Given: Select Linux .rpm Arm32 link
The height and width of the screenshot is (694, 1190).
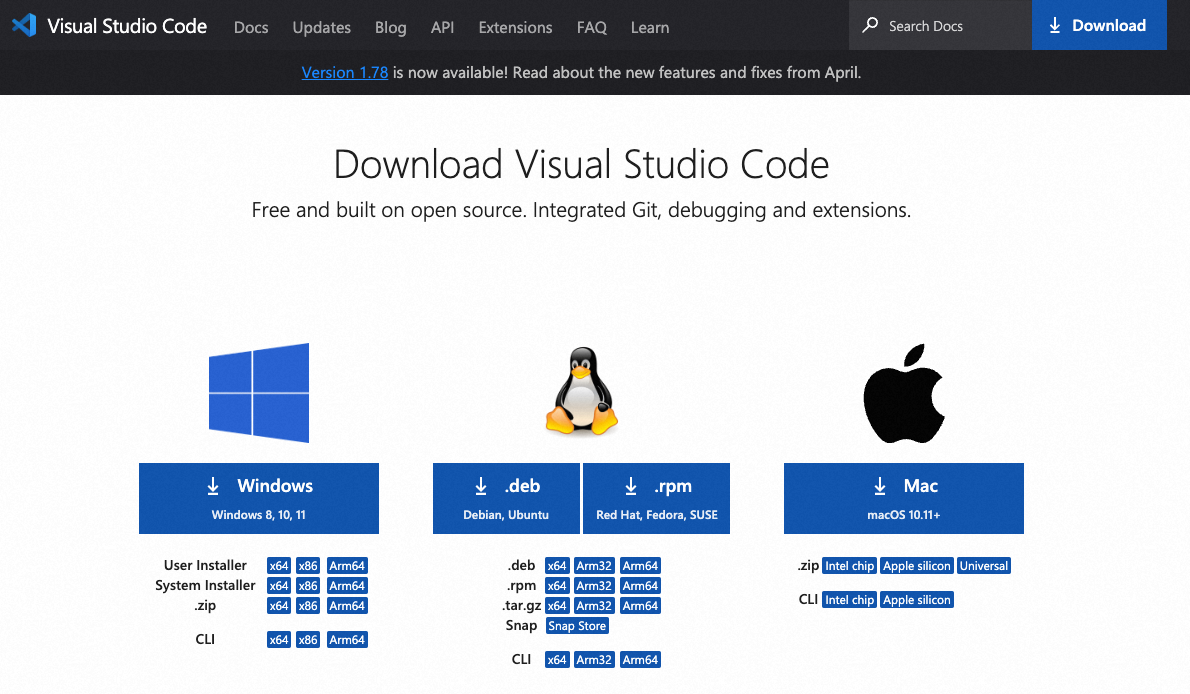Looking at the screenshot, I should pyautogui.click(x=593, y=585).
